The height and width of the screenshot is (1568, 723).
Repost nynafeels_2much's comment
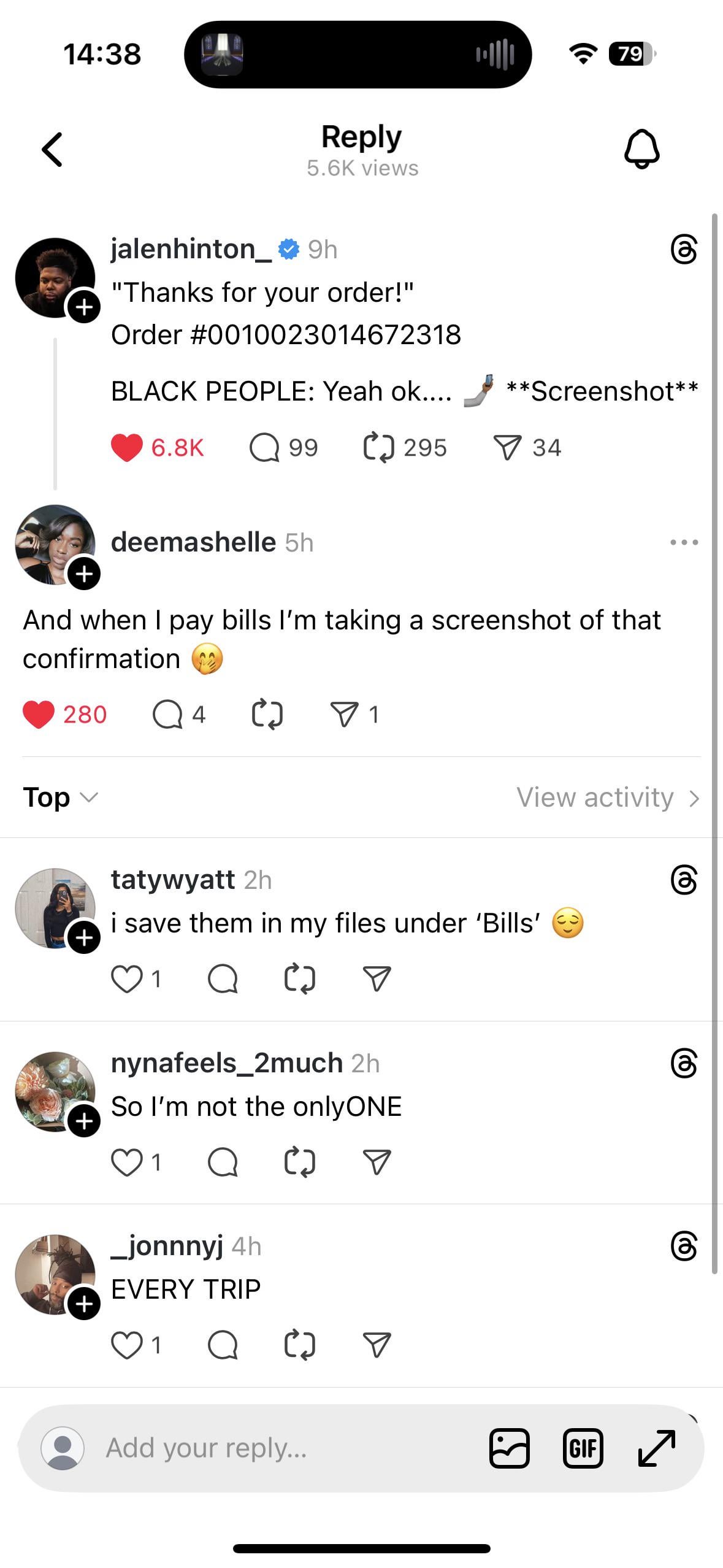300,1162
